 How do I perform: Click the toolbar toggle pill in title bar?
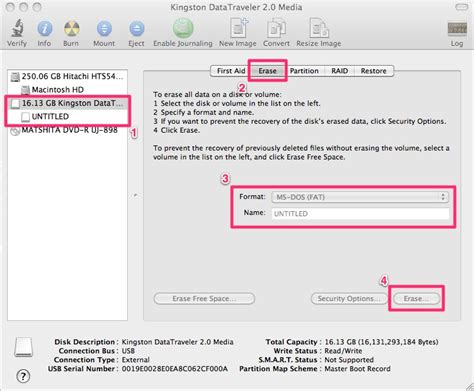tap(461, 7)
